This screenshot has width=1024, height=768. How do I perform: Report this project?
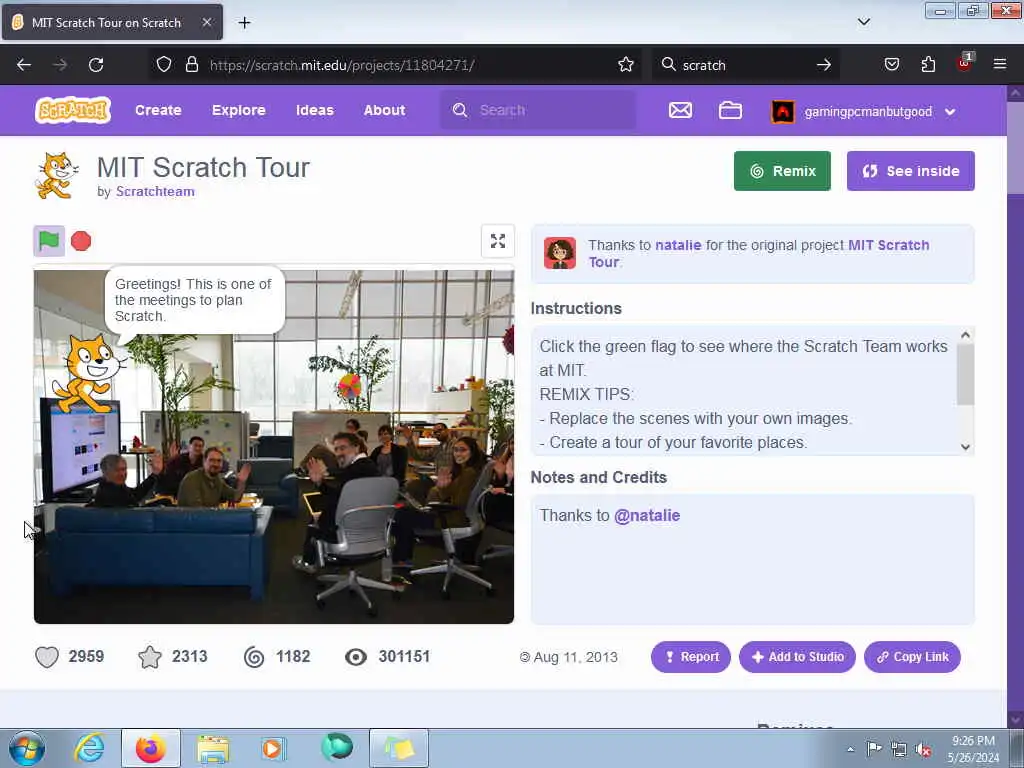(x=691, y=657)
